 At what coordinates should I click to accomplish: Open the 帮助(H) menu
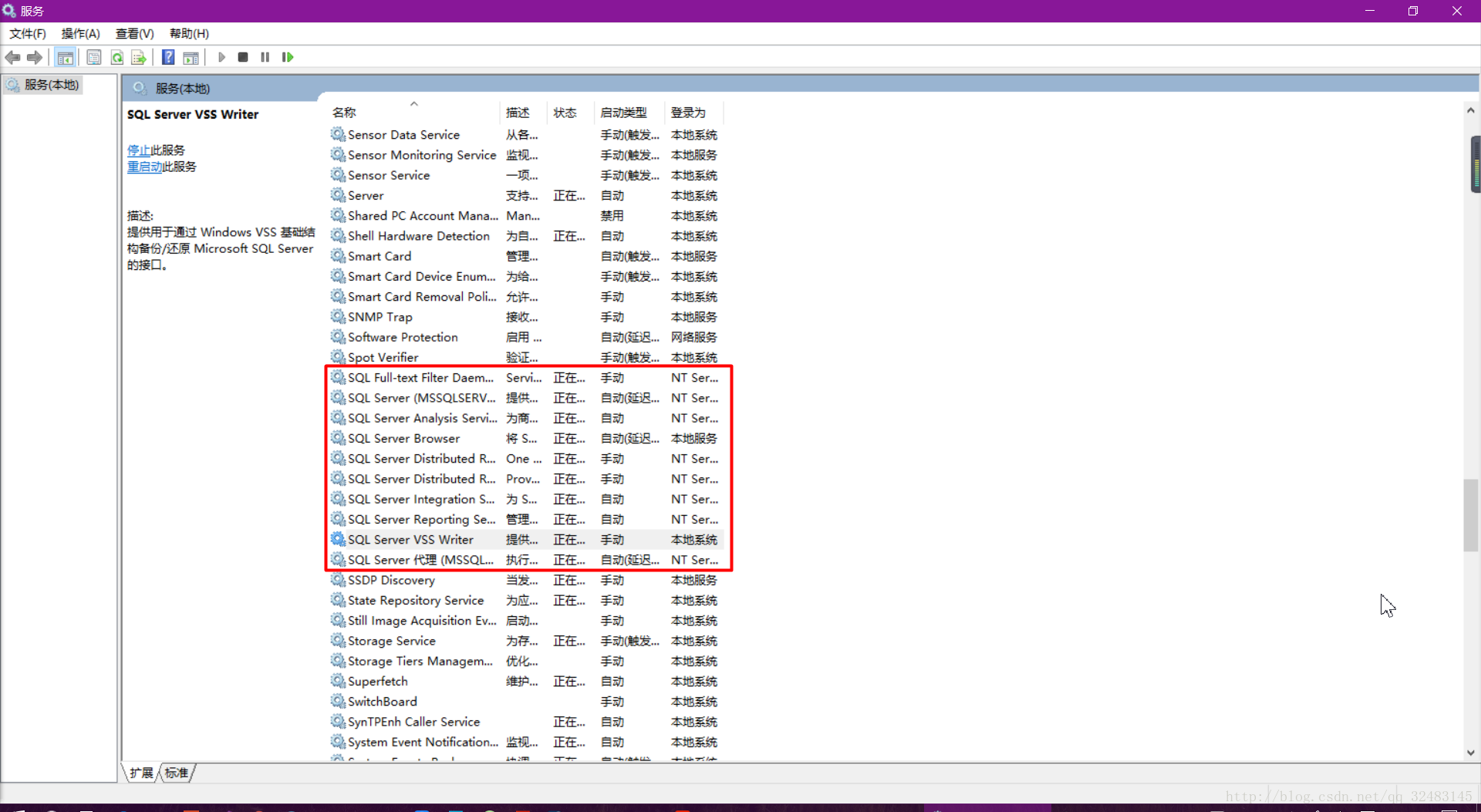click(x=190, y=34)
